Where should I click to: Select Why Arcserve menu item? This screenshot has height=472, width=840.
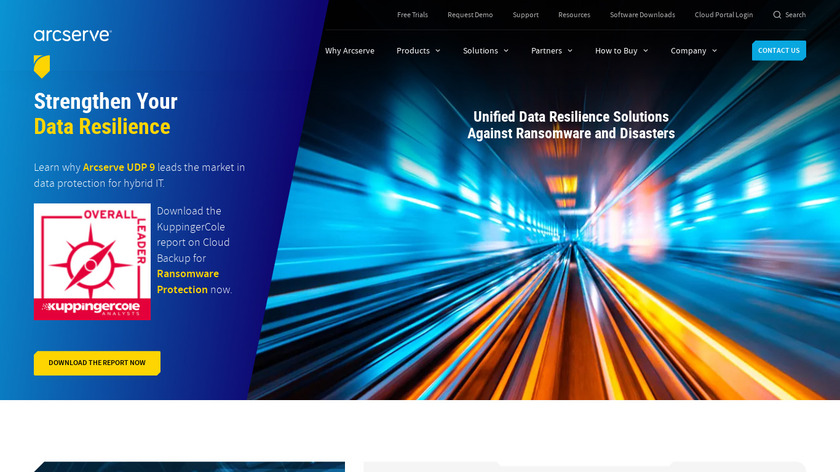[x=349, y=51]
